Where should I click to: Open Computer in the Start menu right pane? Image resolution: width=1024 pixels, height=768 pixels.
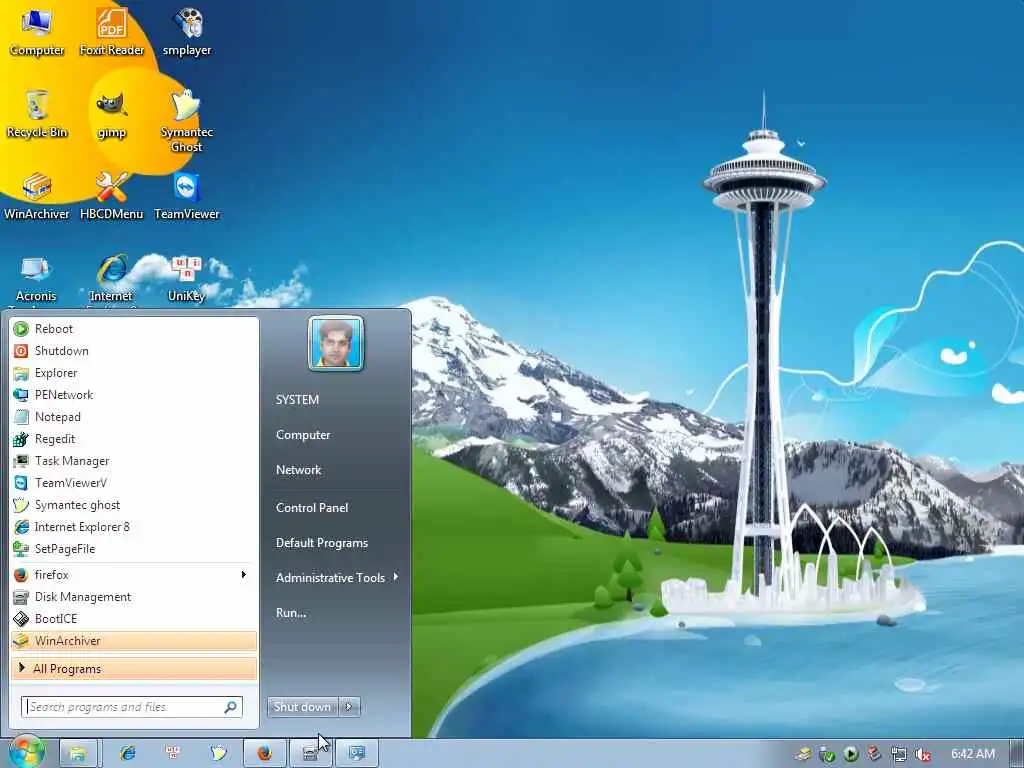coord(303,435)
